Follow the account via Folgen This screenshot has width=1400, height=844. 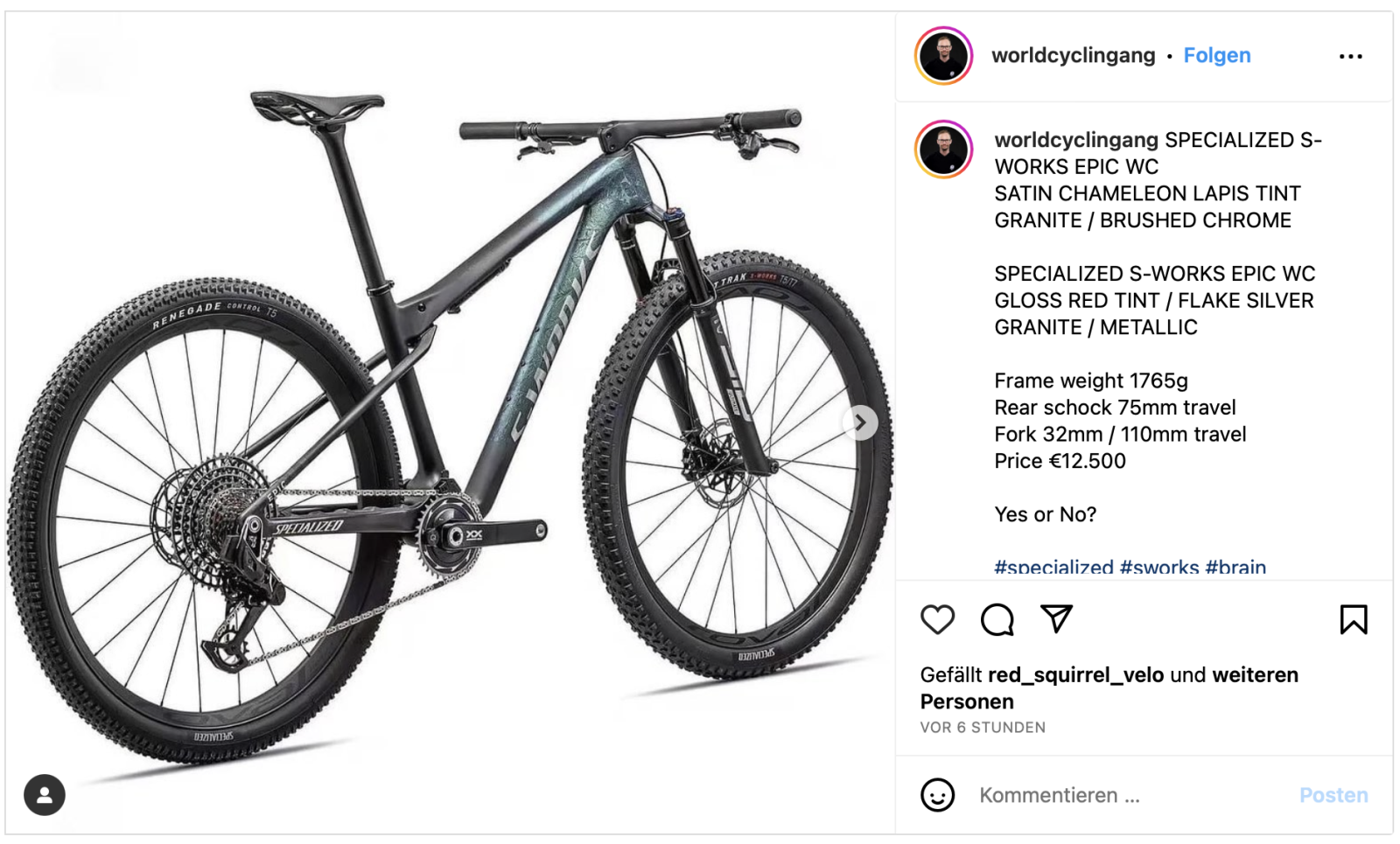click(x=1216, y=55)
